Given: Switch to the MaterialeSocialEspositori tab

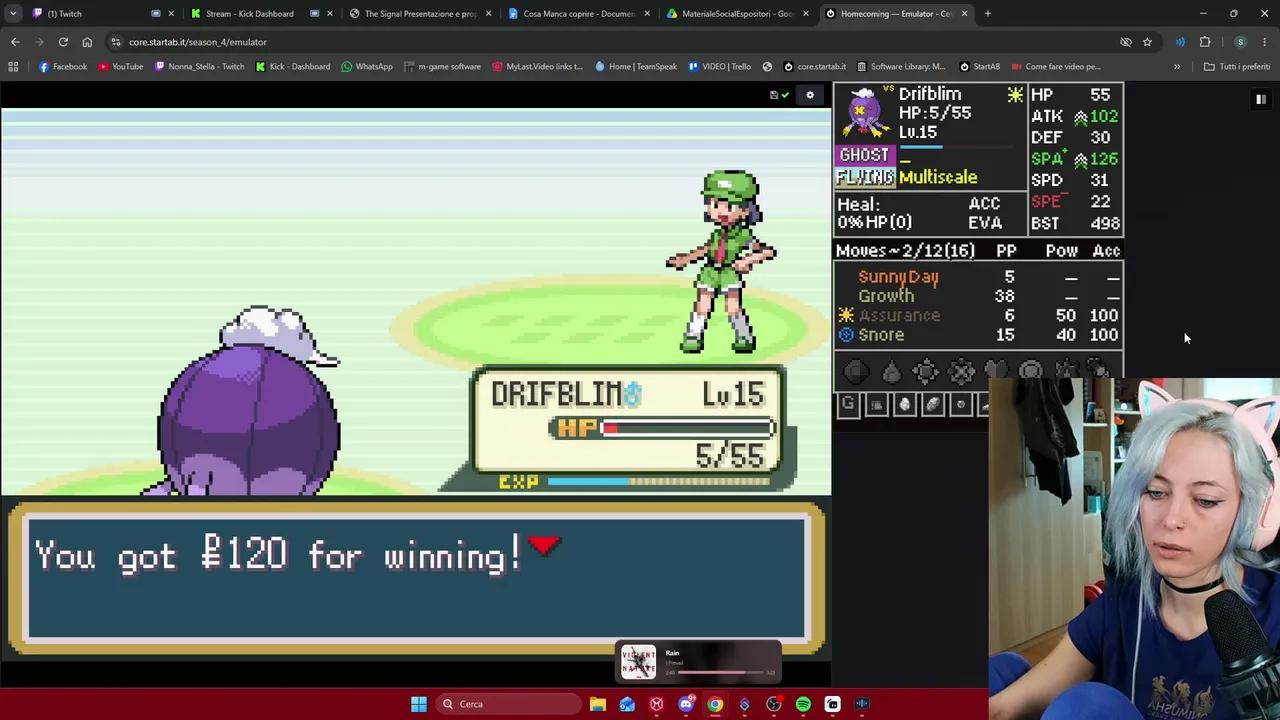Looking at the screenshot, I should [x=738, y=13].
